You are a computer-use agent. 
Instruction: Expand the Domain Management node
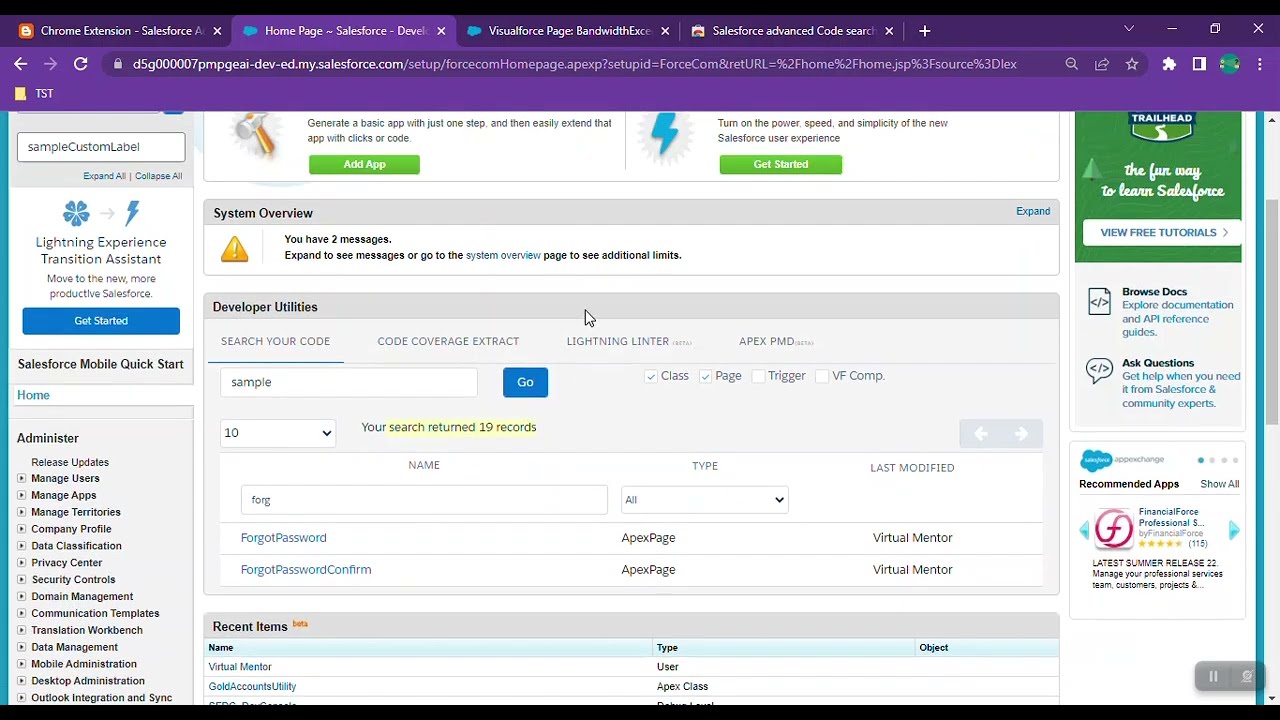tap(21, 596)
